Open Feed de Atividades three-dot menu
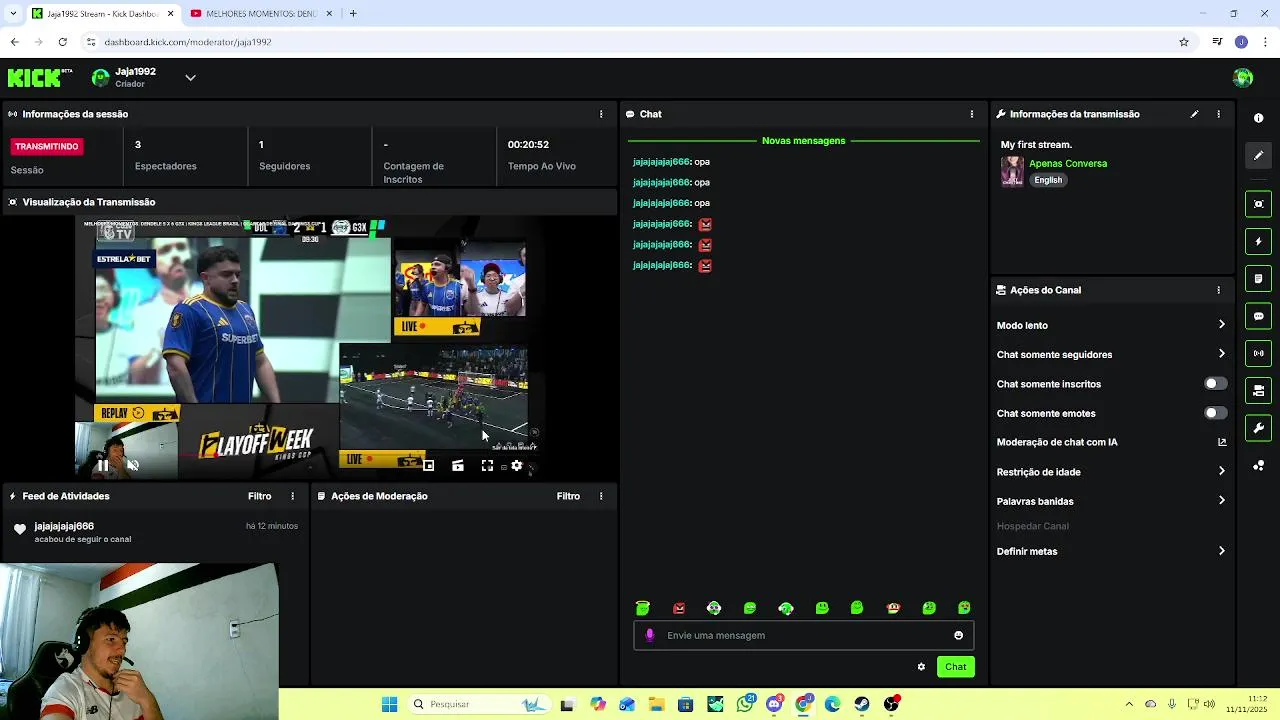This screenshot has height=720, width=1280. (x=293, y=496)
